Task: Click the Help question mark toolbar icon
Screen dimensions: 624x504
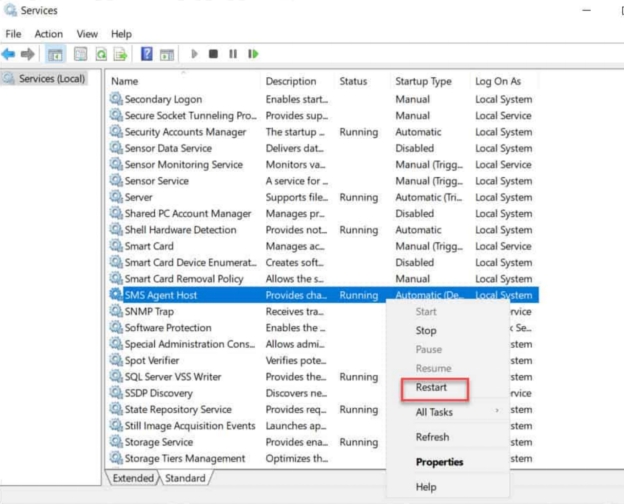Action: [147, 53]
